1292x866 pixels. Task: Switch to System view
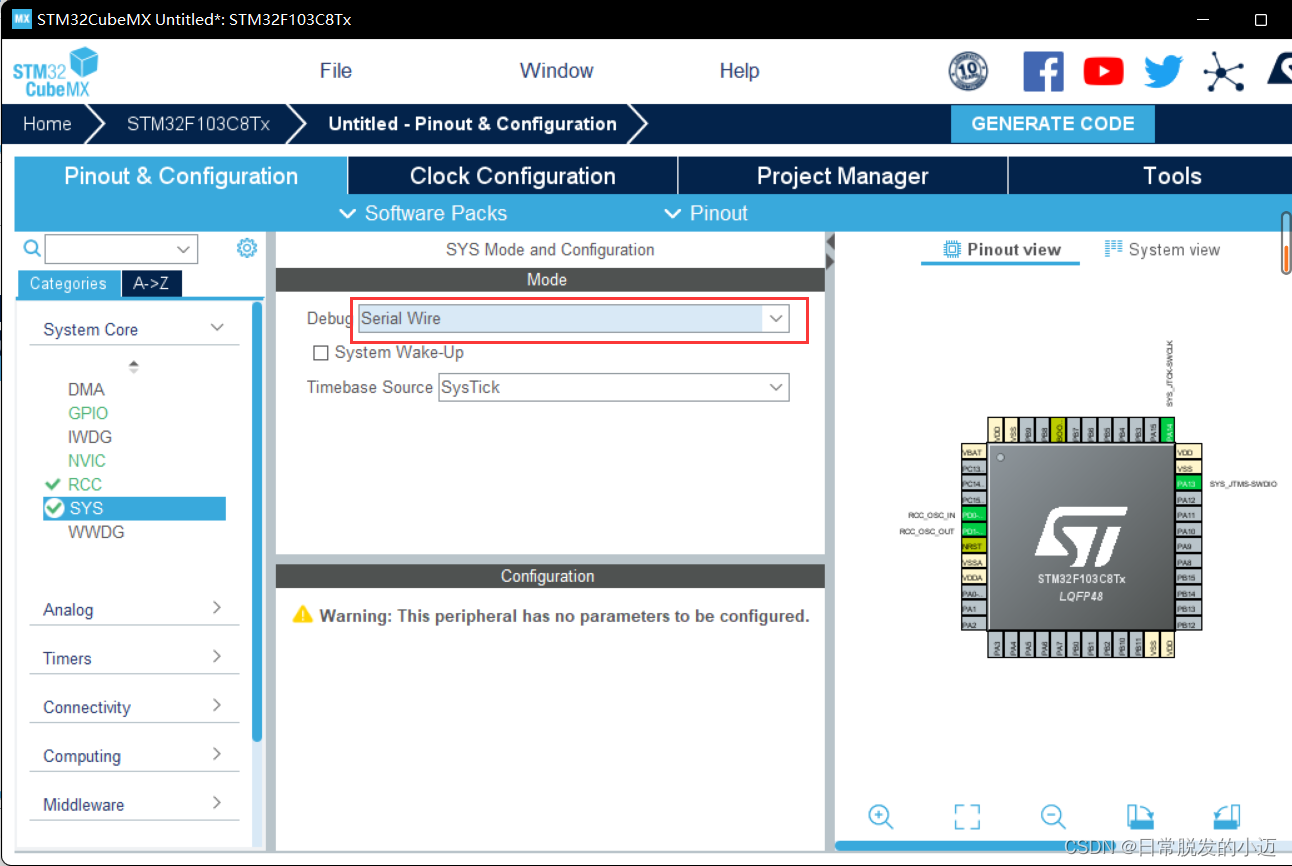[1162, 249]
